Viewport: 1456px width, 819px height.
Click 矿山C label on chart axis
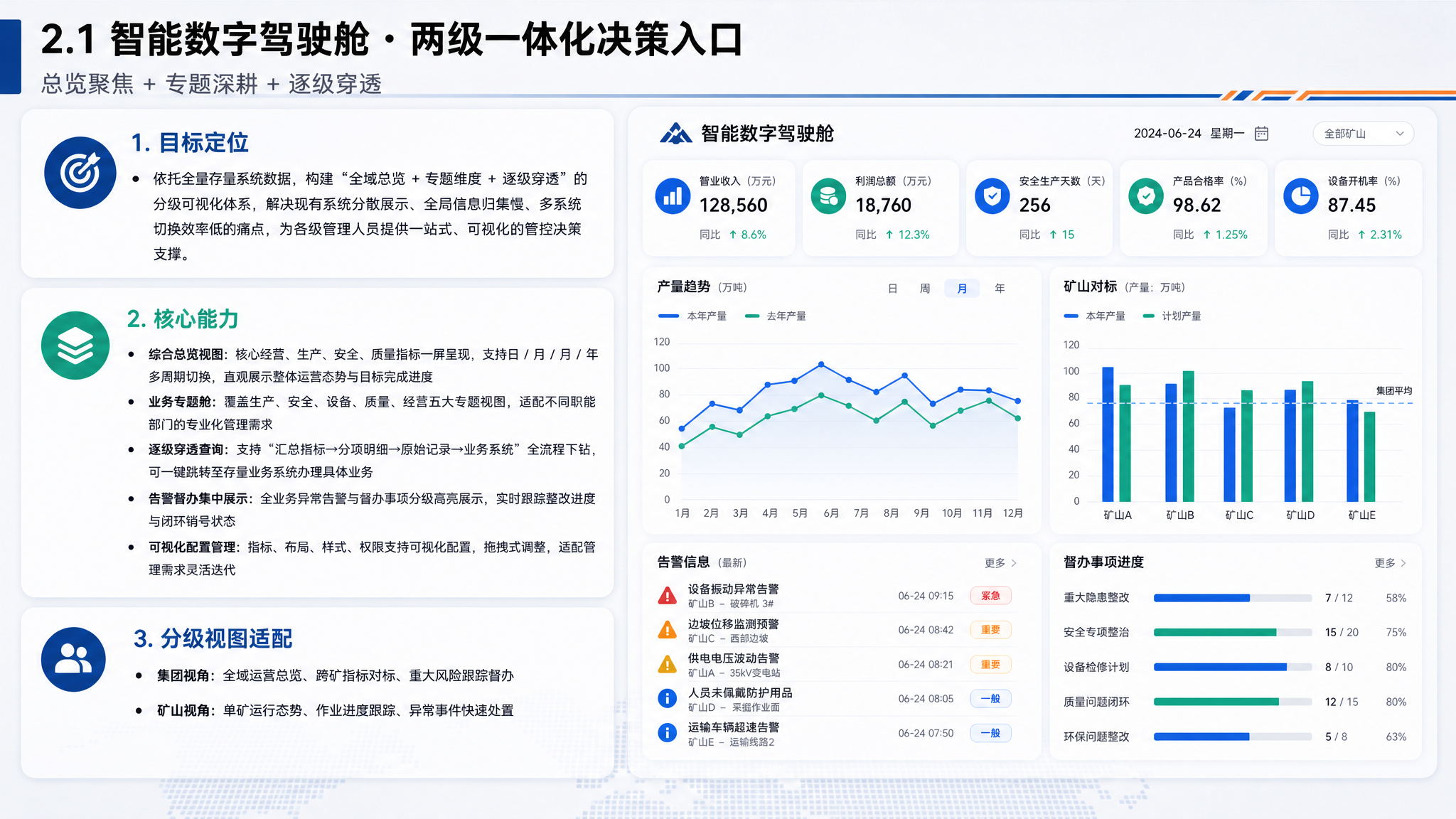(1239, 515)
